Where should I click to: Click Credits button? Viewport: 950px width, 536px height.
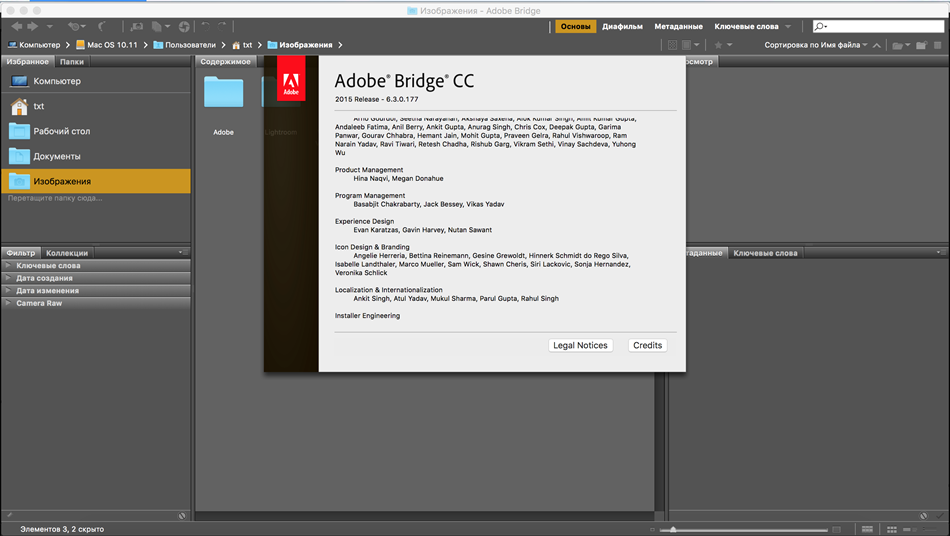647,345
